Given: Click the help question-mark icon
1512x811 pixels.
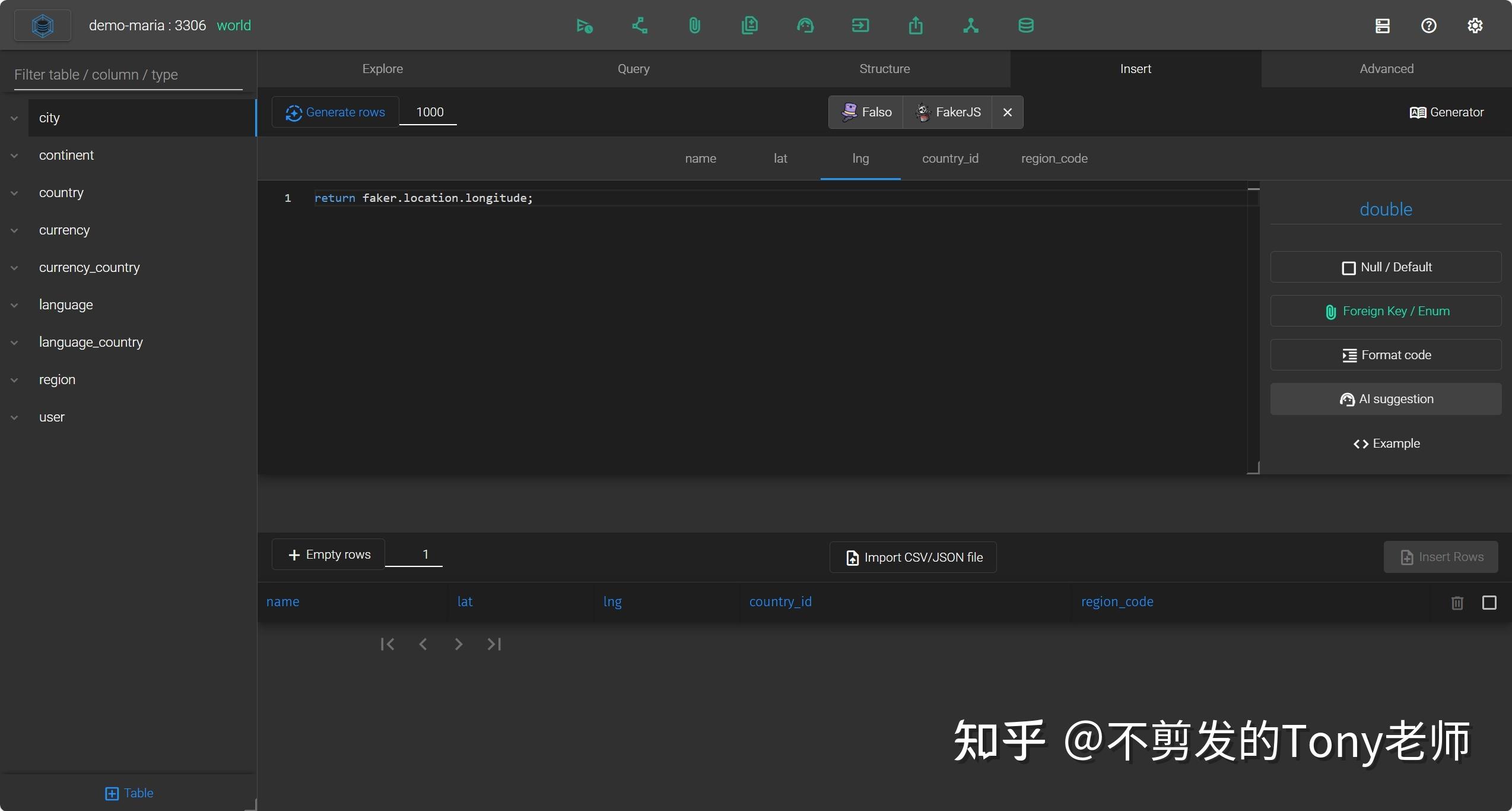Looking at the screenshot, I should (1428, 26).
